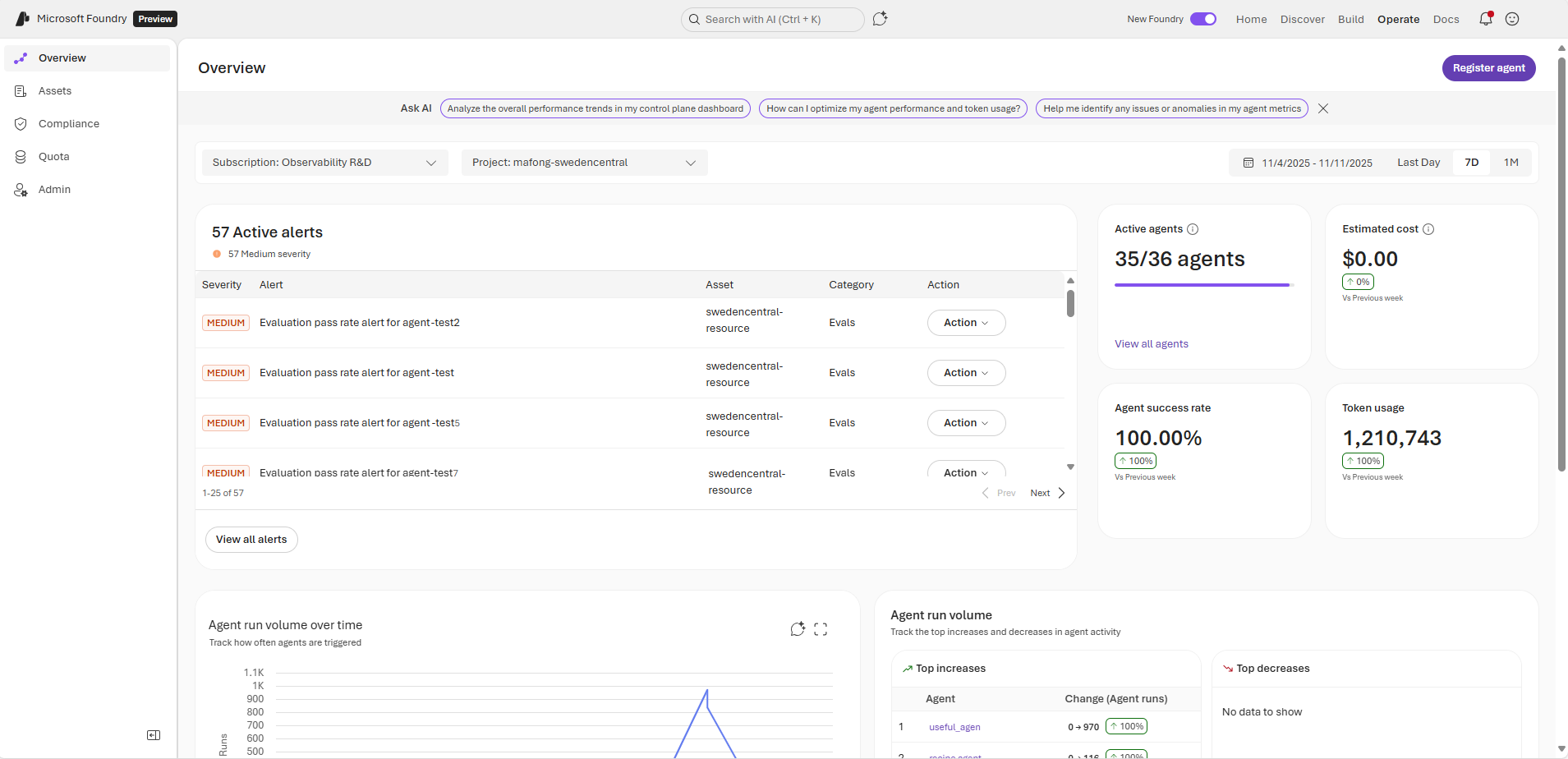This screenshot has width=1568, height=759.
Task: Click the AI chat icon beside search
Action: point(880,19)
